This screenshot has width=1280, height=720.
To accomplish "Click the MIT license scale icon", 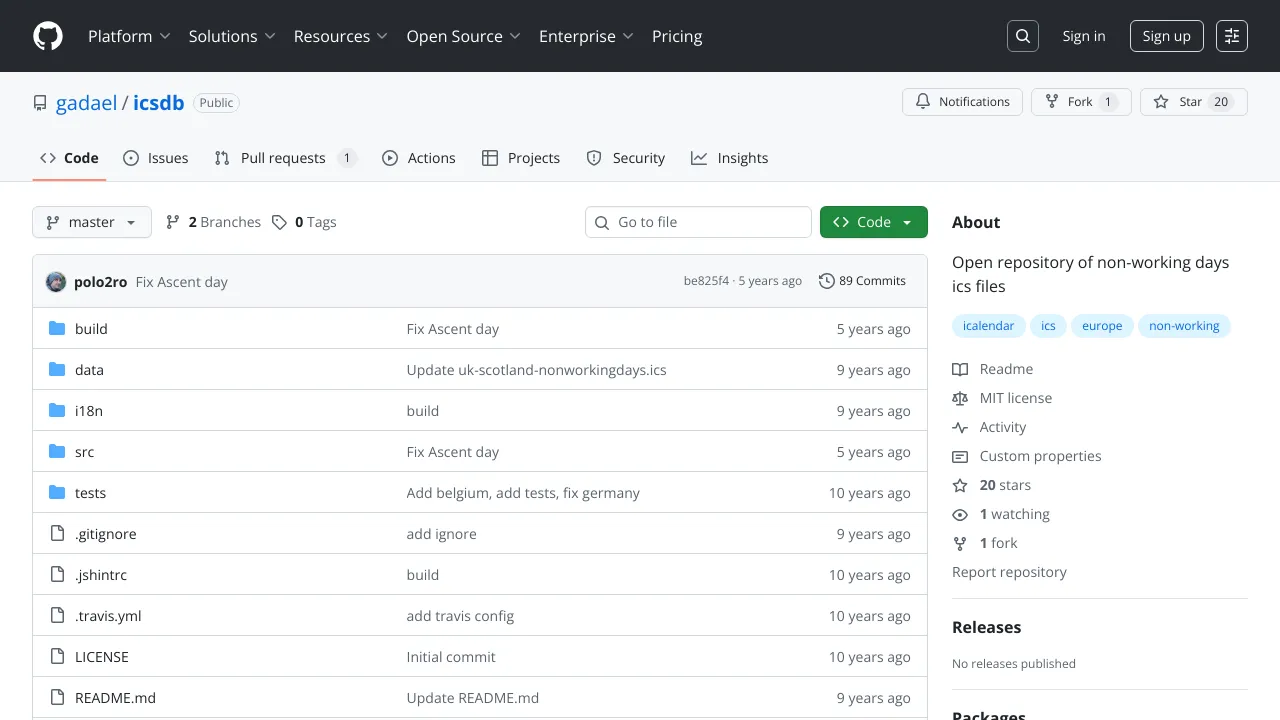I will [x=960, y=398].
